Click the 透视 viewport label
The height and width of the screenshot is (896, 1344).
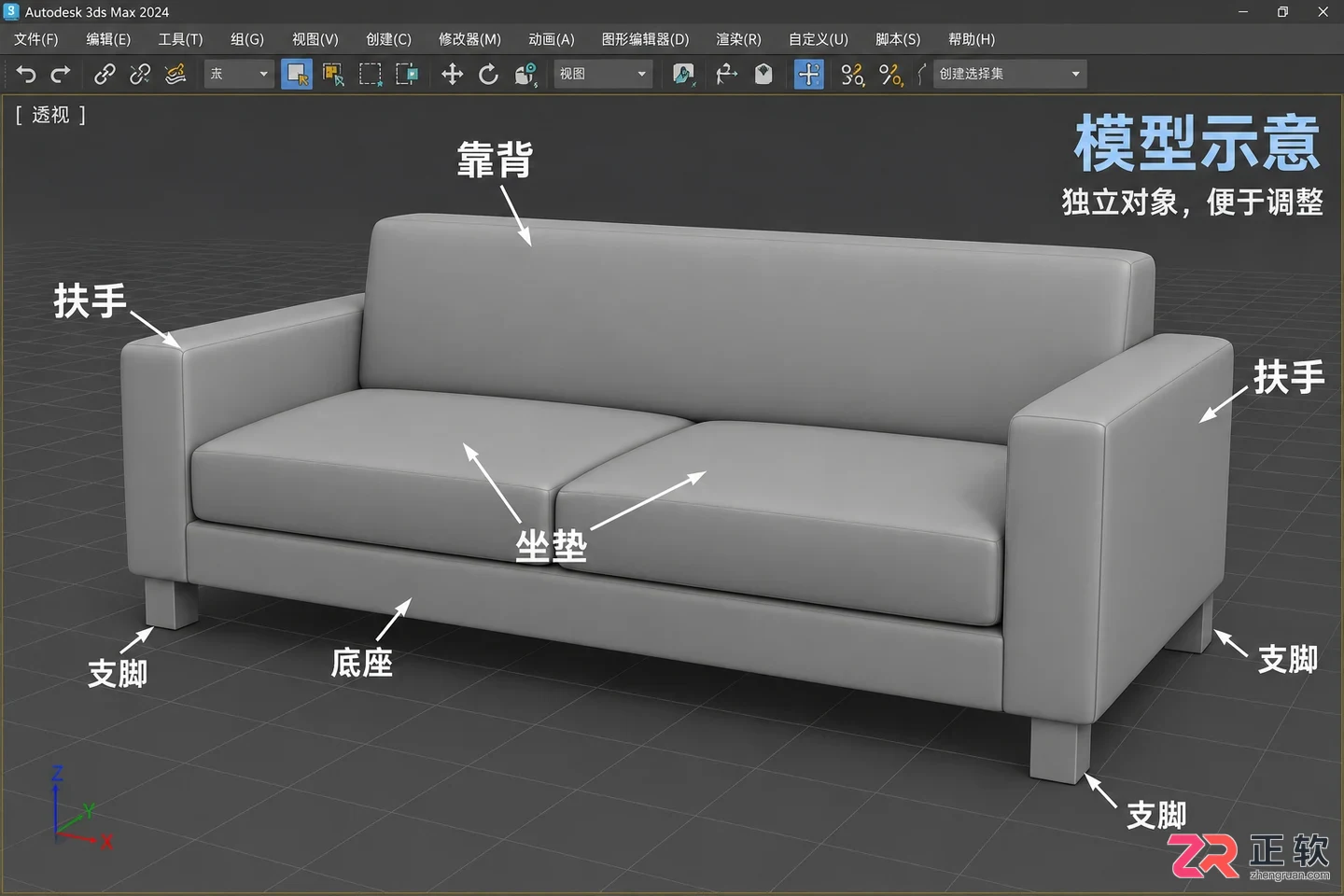pyautogui.click(x=50, y=115)
